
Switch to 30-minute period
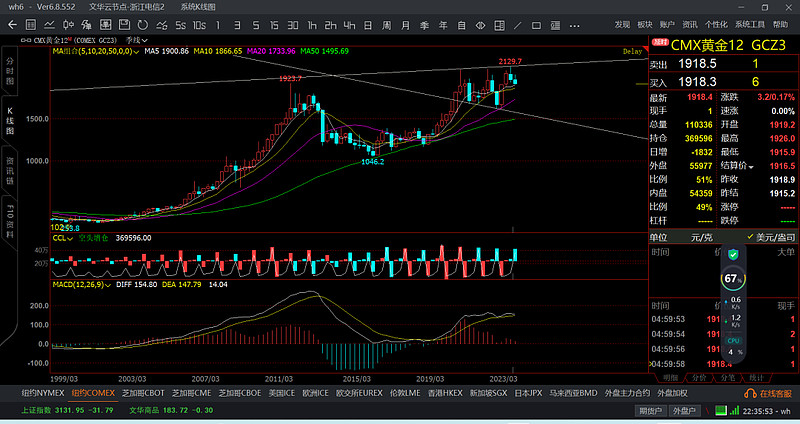(292, 25)
